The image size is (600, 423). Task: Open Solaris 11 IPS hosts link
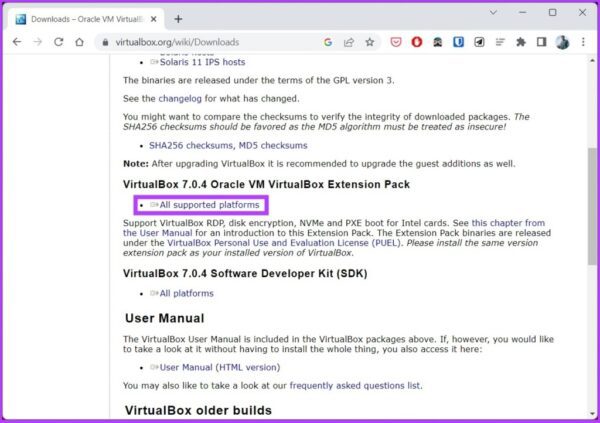click(202, 62)
